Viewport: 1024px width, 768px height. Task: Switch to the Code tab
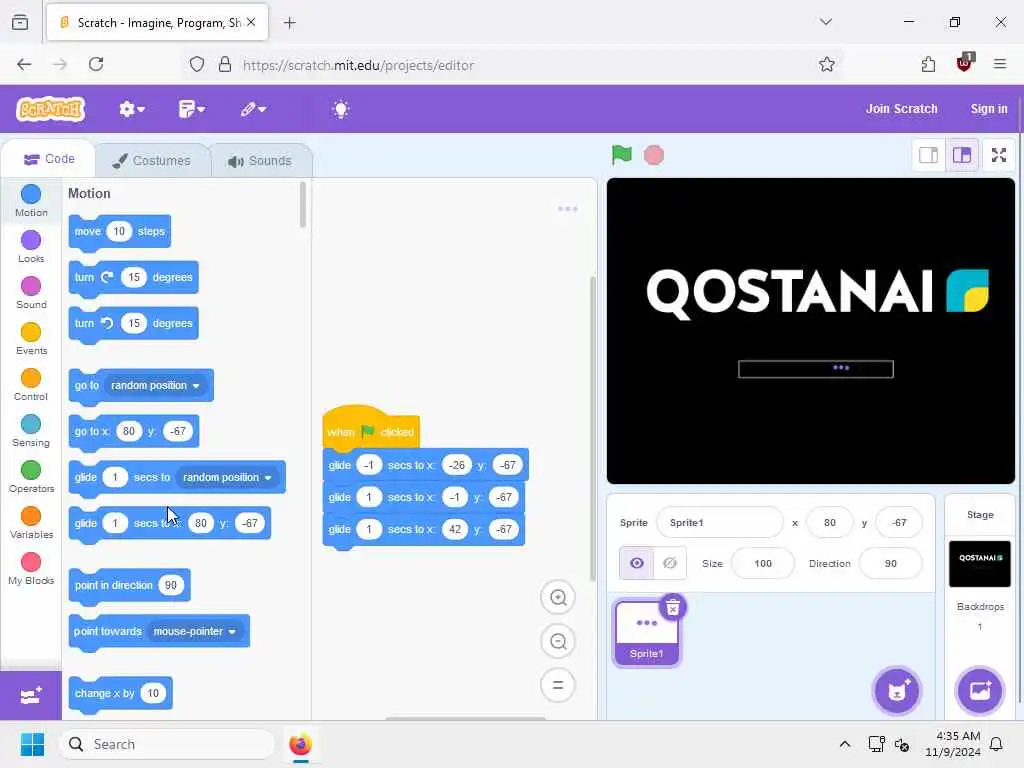49,159
